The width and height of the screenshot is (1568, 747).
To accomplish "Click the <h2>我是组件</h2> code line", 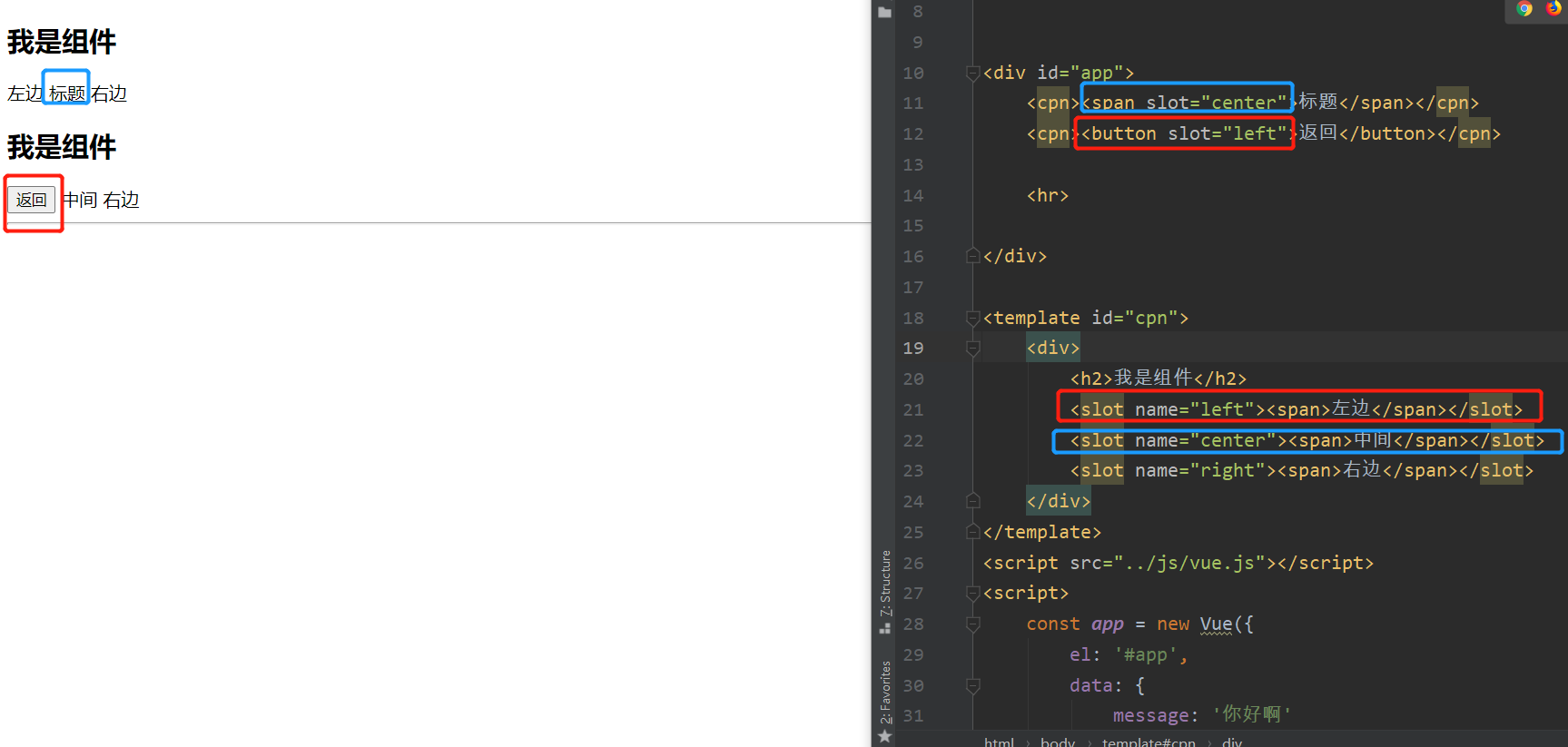I will coord(1159,378).
